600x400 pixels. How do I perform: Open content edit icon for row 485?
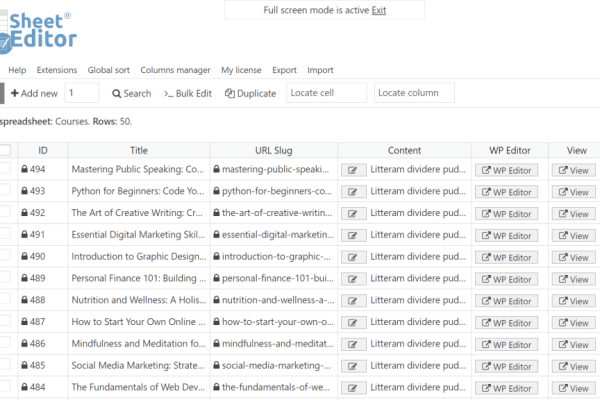(353, 367)
